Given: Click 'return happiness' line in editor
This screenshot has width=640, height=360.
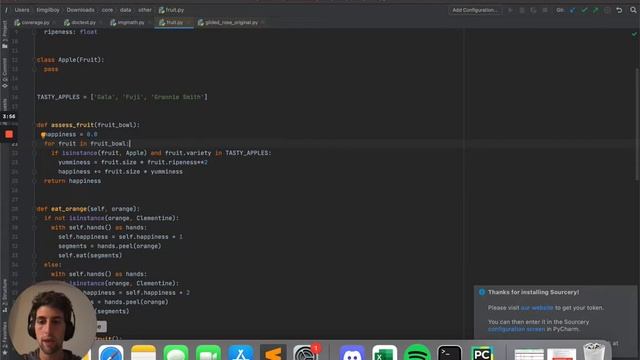Looking at the screenshot, I should pos(72,181).
